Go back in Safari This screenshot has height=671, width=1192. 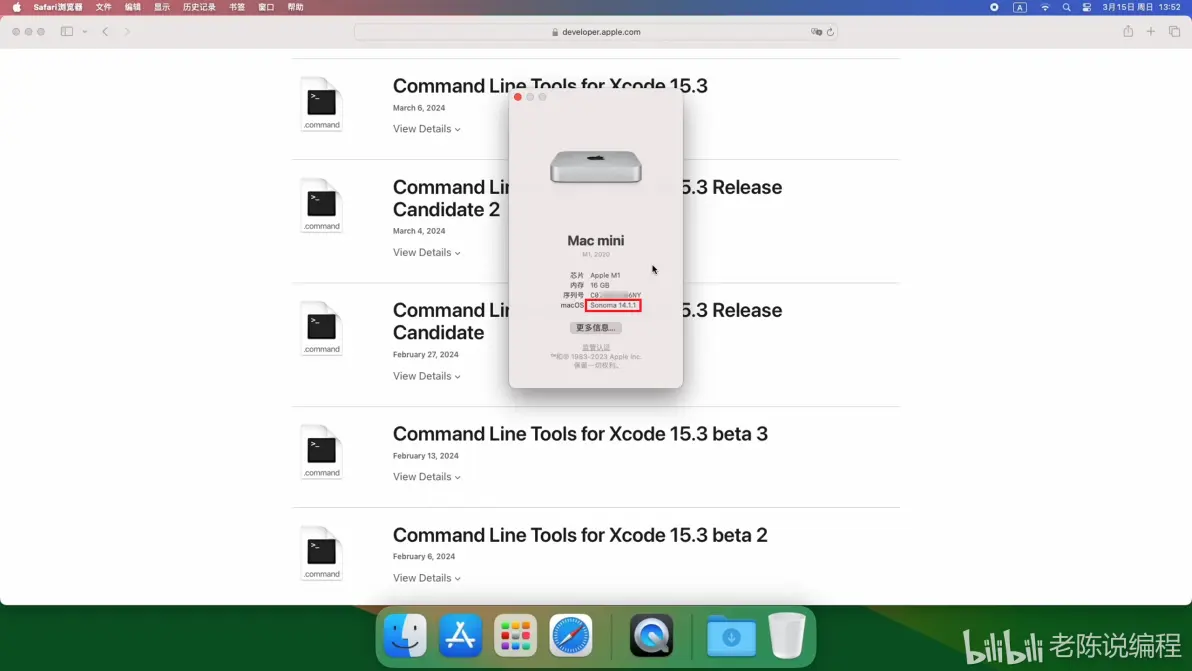105,32
